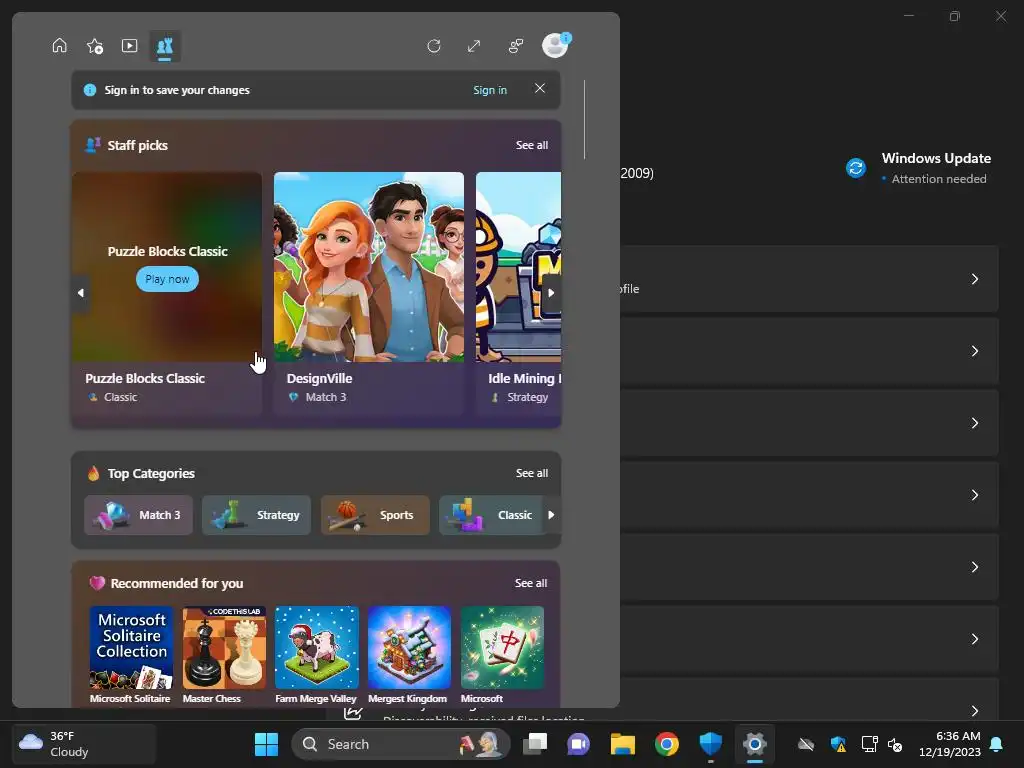
Task: Open the DesignVille game card
Action: (369, 293)
